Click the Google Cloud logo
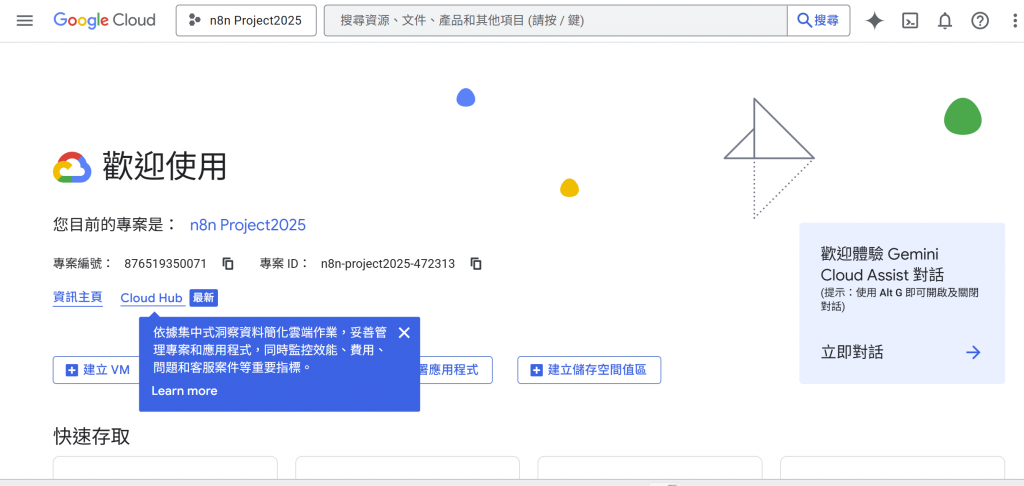 [104, 20]
